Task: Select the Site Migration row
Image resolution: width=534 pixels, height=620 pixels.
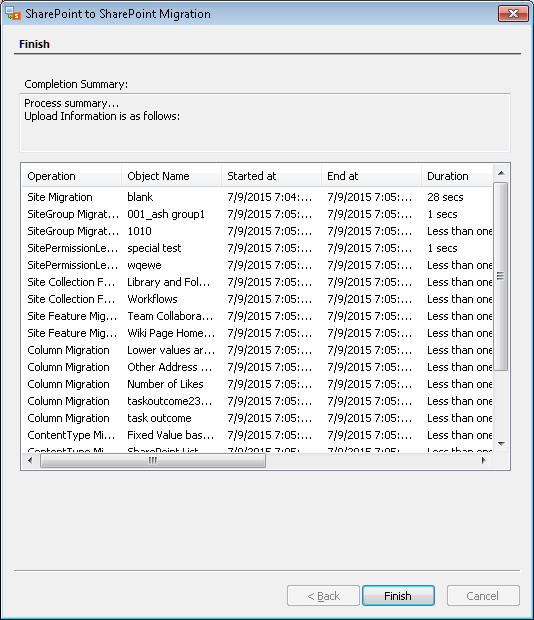Action: point(257,197)
